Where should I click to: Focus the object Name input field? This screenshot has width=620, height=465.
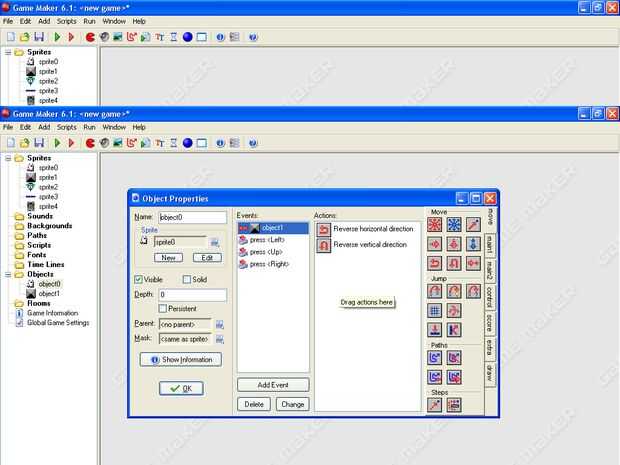pos(193,217)
